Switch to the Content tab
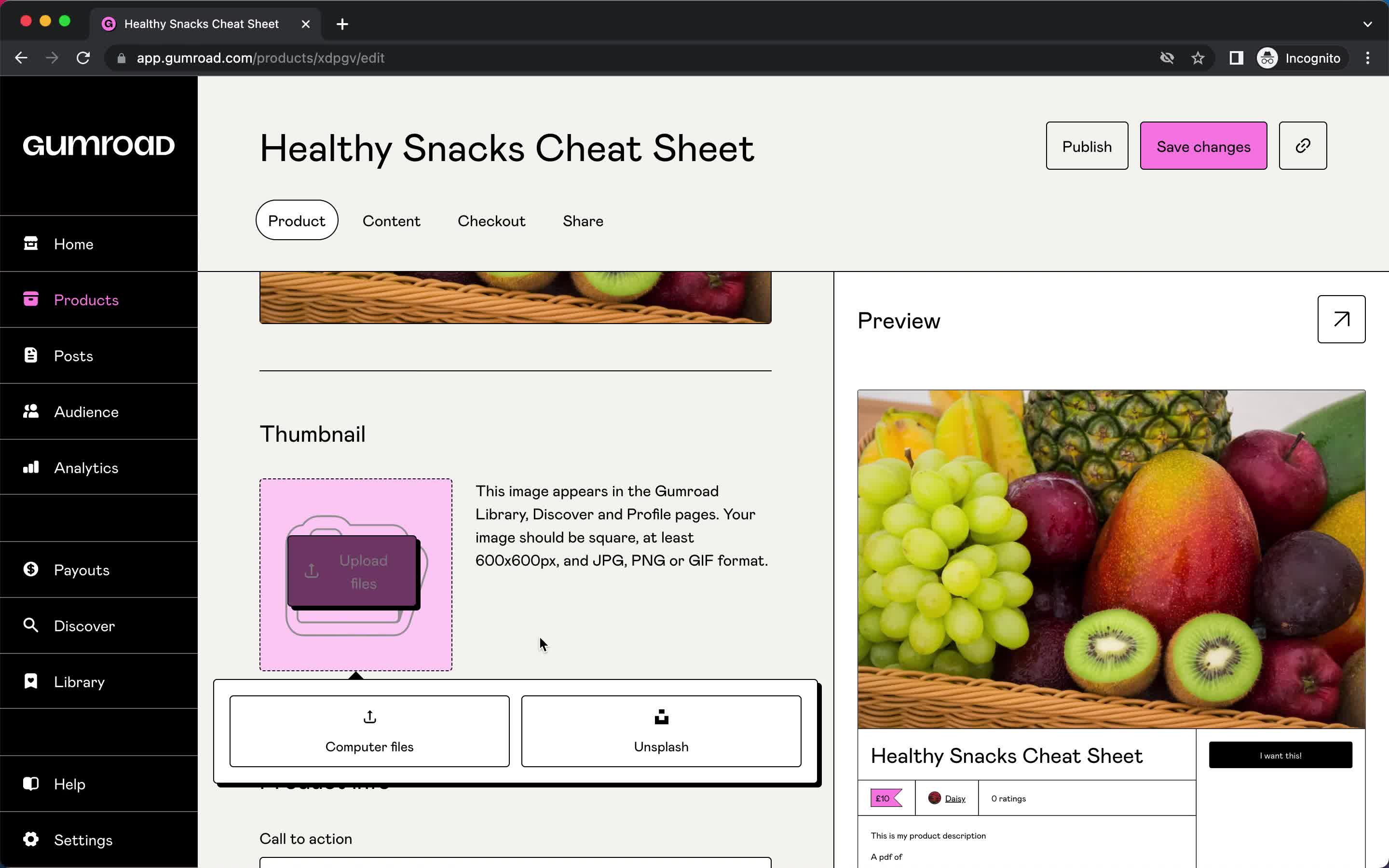The image size is (1389, 868). point(391,221)
